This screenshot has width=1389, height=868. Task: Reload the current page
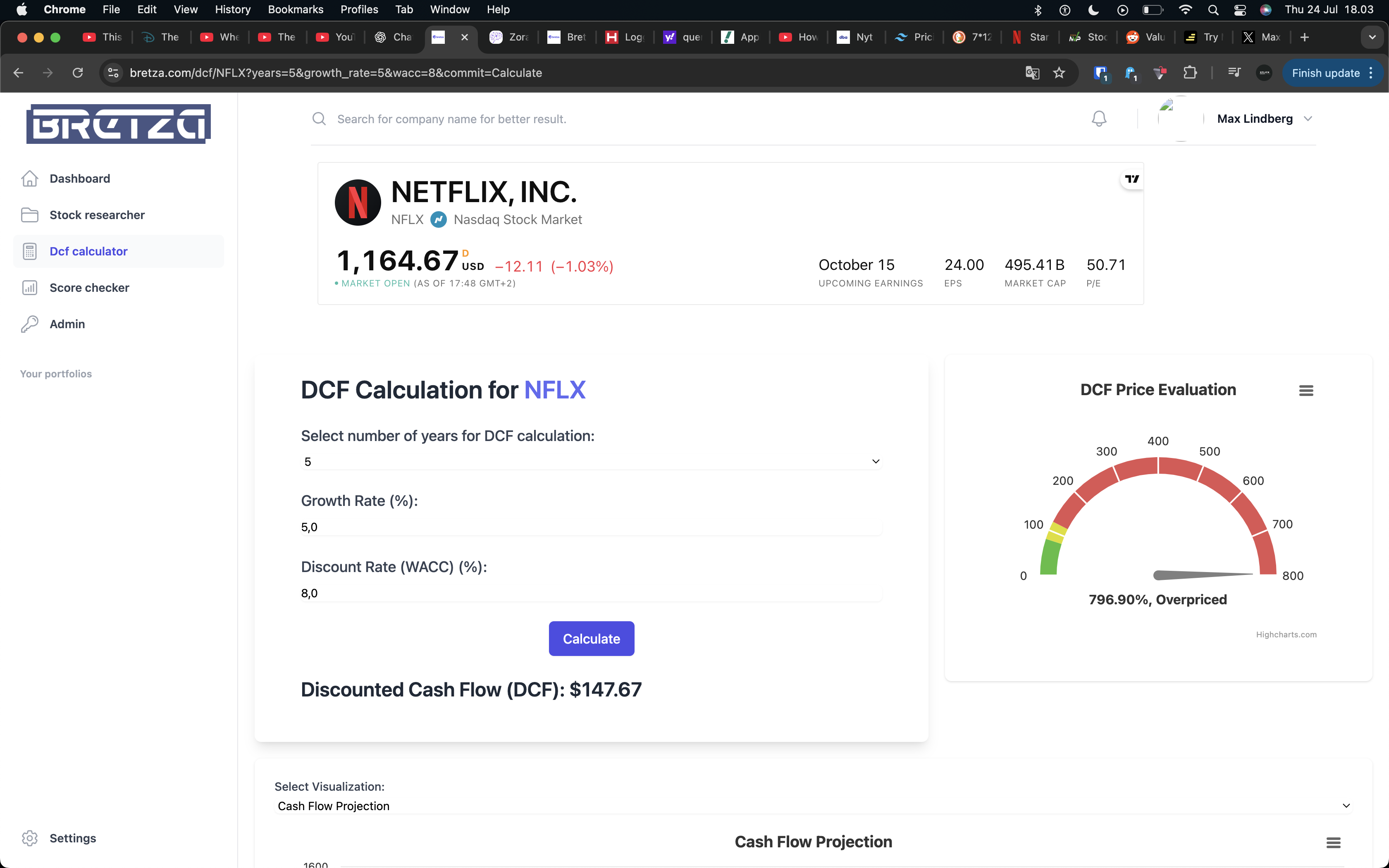click(77, 73)
